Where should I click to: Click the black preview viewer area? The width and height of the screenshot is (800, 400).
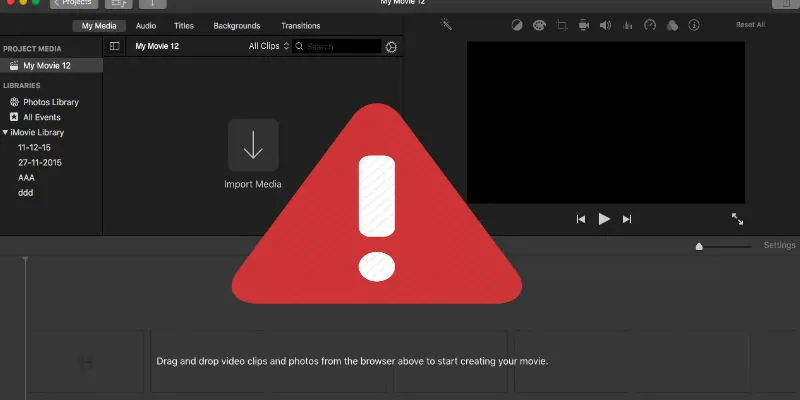pyautogui.click(x=606, y=122)
